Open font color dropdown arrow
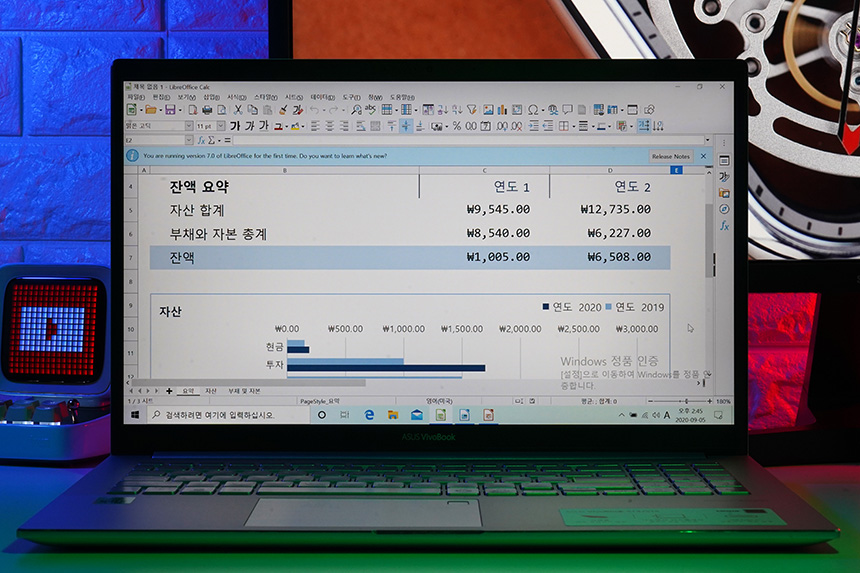This screenshot has width=860, height=573. pyautogui.click(x=287, y=127)
